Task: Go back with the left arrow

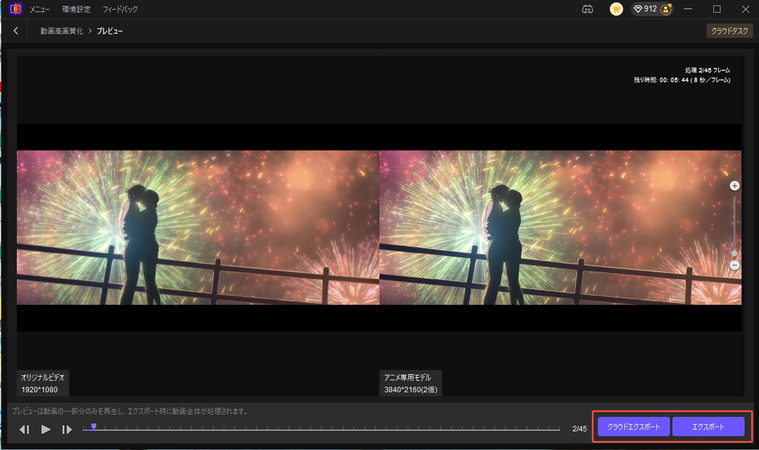Action: [x=16, y=31]
